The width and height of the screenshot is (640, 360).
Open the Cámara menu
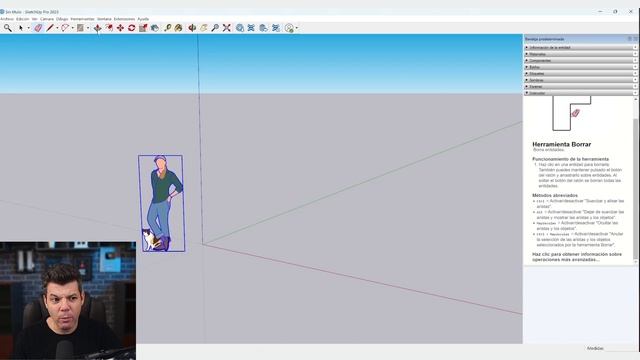point(47,19)
